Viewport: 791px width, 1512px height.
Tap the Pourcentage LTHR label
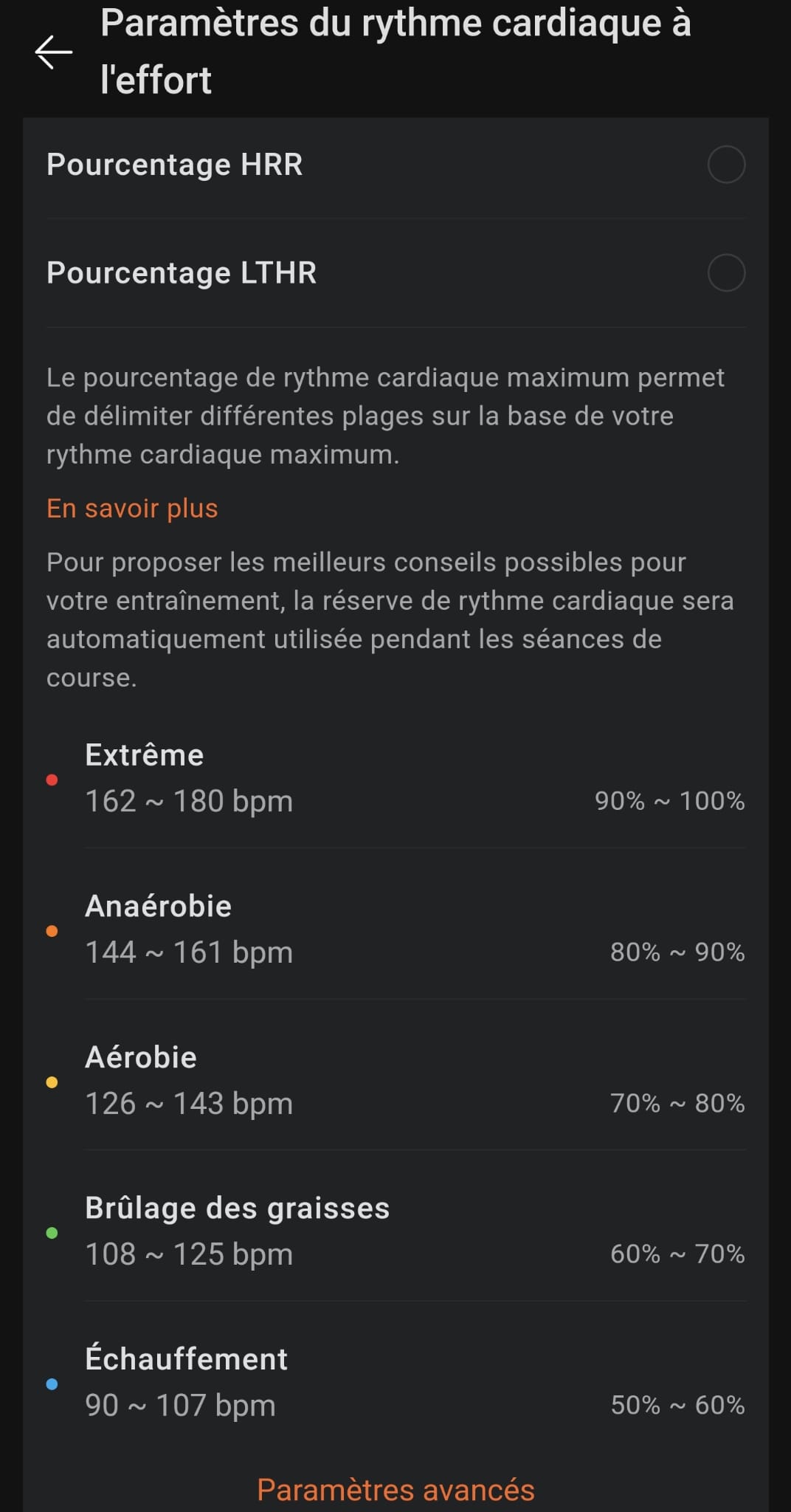click(182, 273)
